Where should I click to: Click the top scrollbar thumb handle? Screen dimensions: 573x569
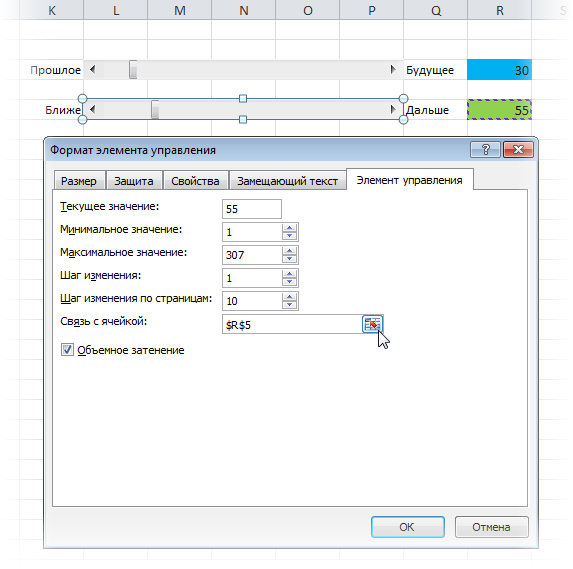[133, 69]
